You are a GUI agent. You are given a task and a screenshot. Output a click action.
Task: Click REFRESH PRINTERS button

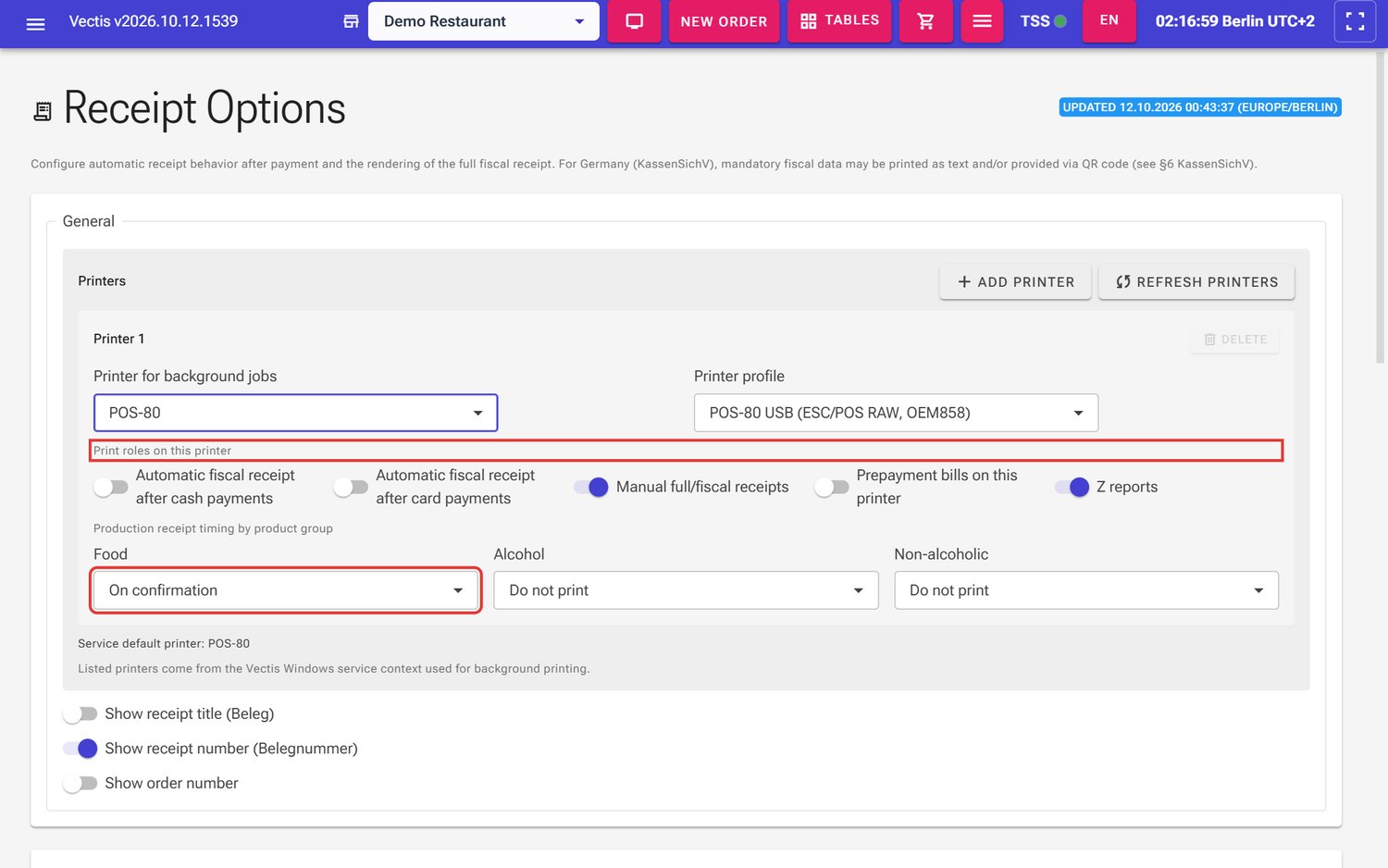(x=1196, y=282)
